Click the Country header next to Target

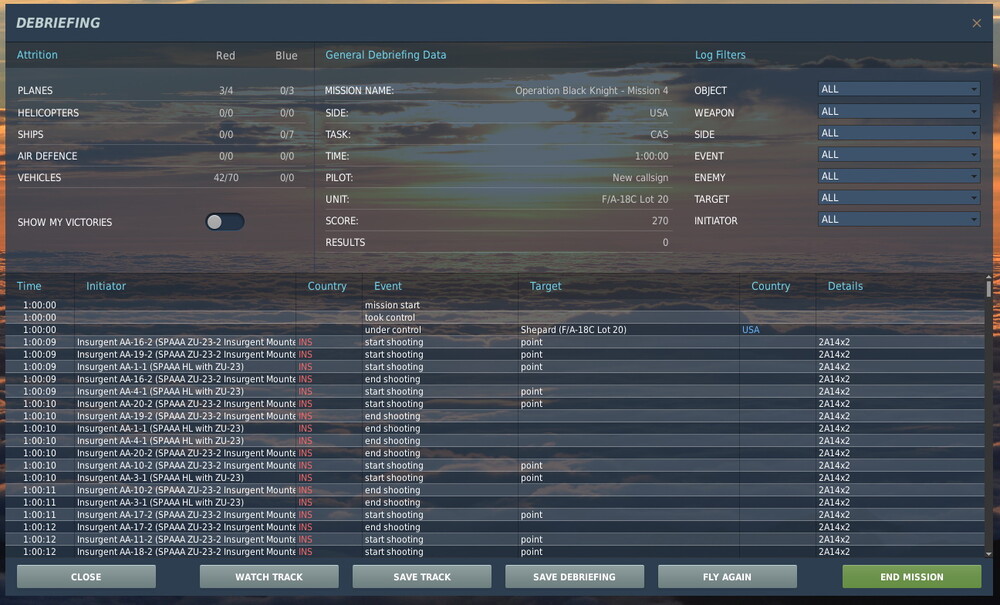[x=770, y=286]
